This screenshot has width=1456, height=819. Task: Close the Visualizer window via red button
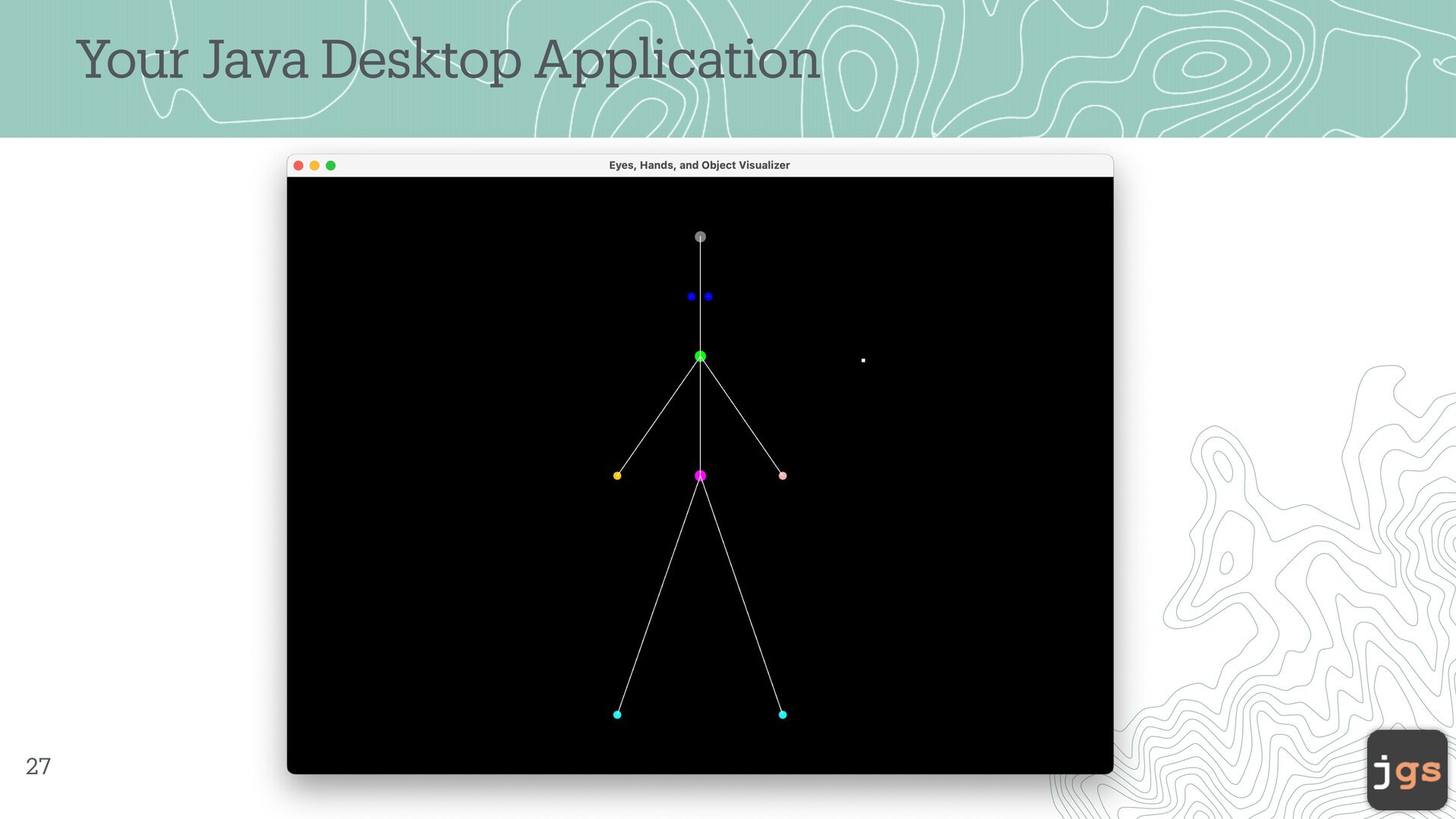[x=299, y=165]
